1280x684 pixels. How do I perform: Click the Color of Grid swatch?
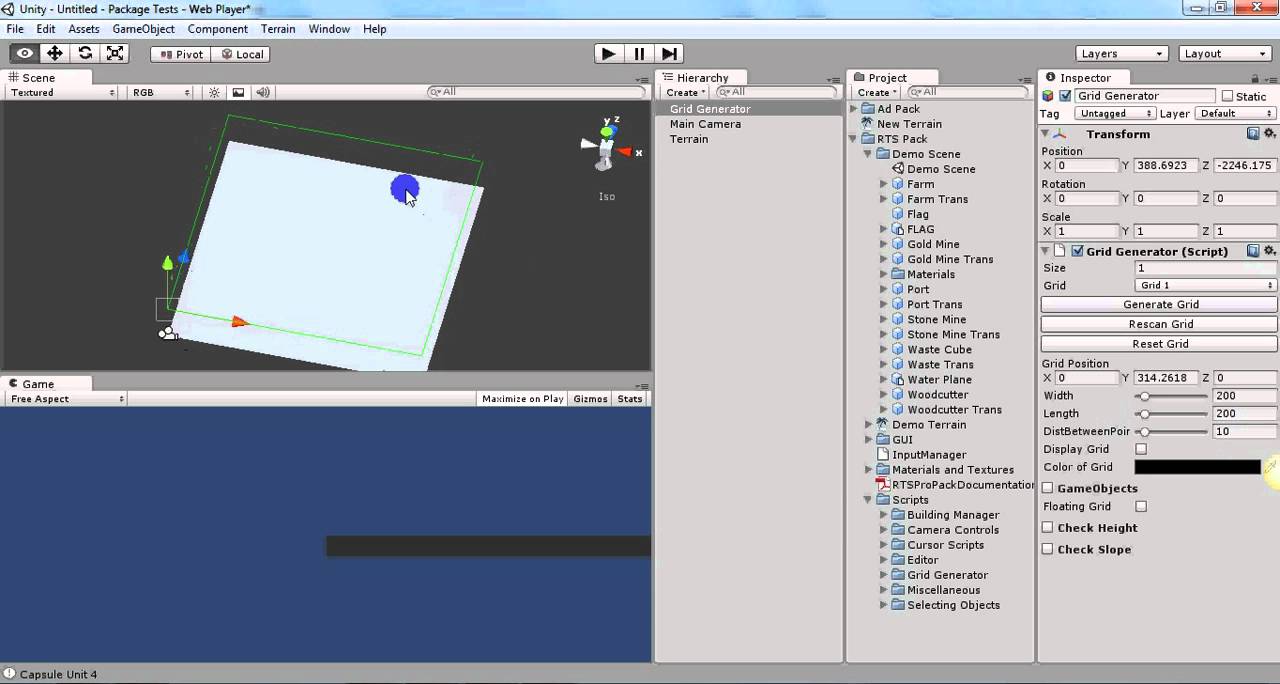(1198, 467)
